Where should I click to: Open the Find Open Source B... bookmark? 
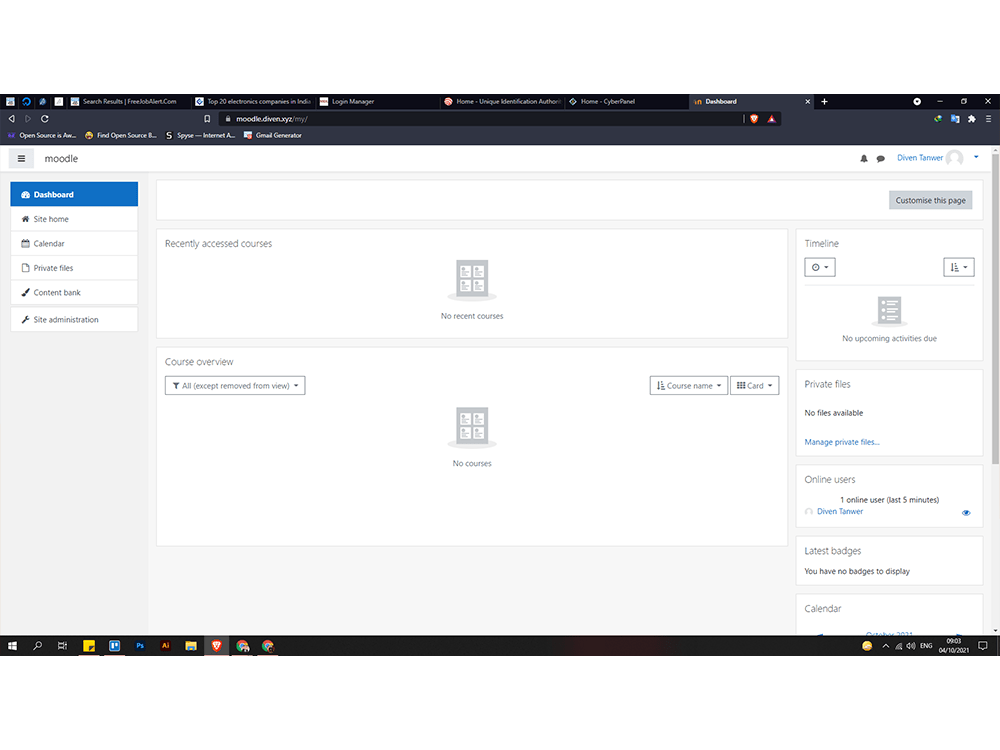tap(121, 135)
